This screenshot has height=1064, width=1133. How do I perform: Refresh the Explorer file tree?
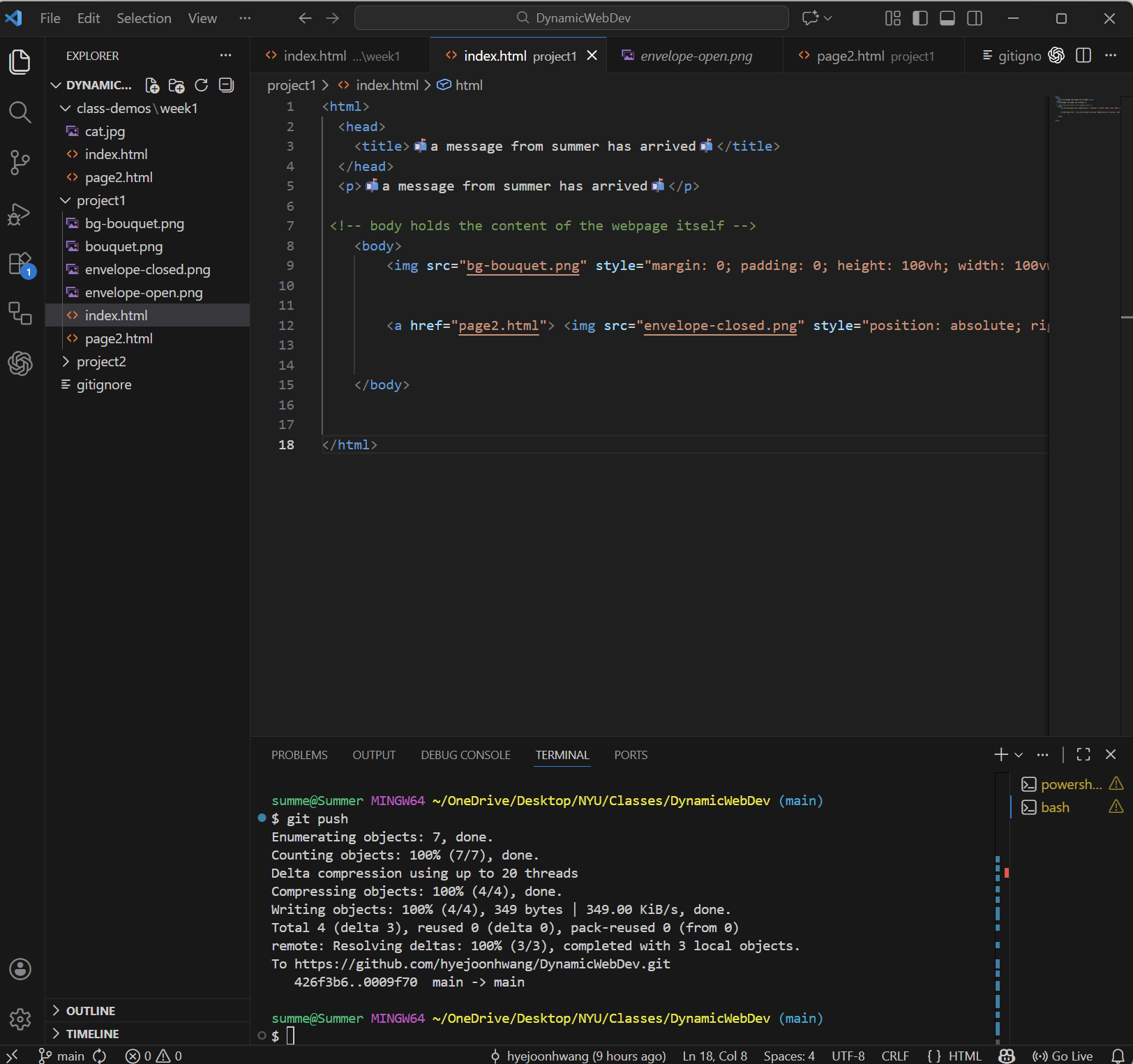pos(202,85)
